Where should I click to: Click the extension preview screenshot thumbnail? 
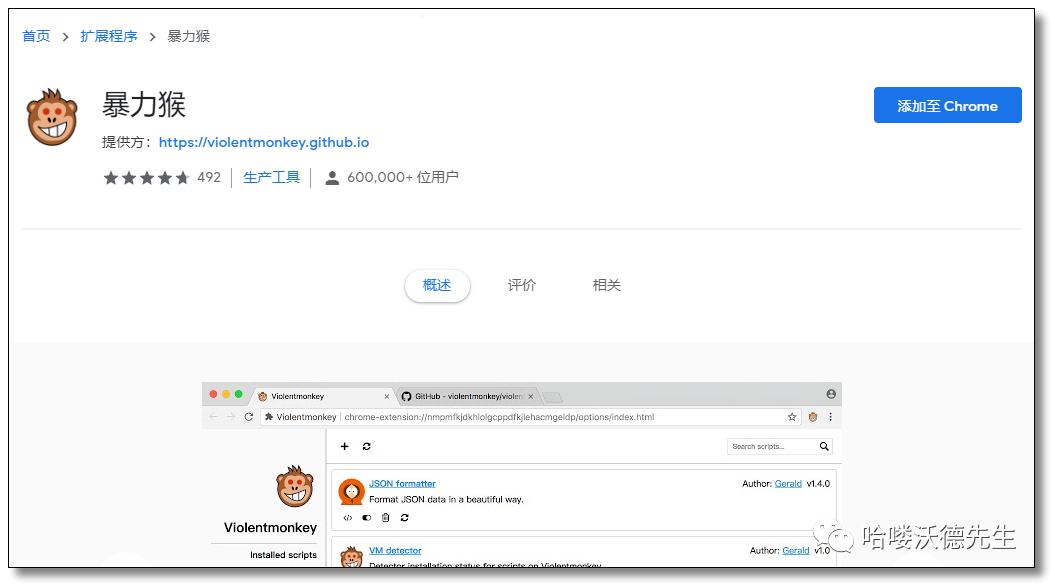point(521,475)
